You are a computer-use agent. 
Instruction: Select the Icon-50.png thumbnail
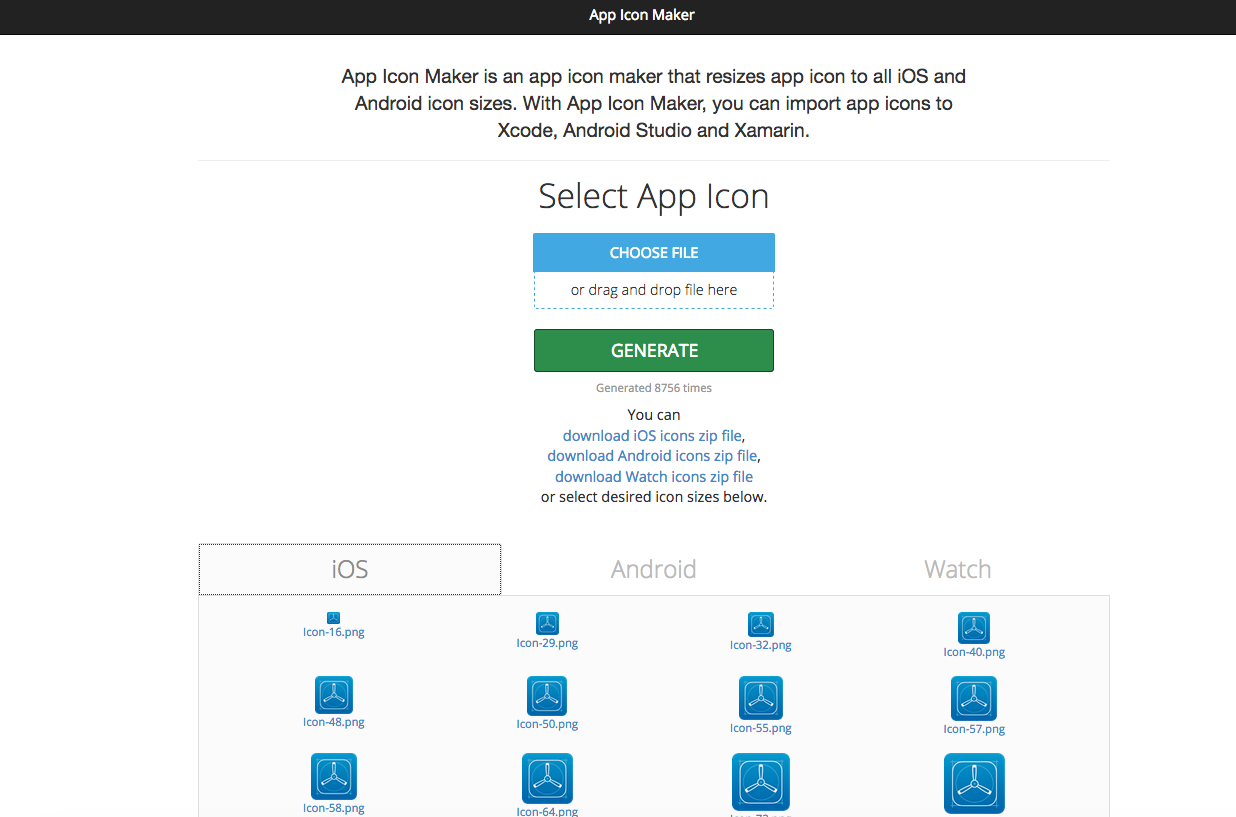[x=547, y=698]
